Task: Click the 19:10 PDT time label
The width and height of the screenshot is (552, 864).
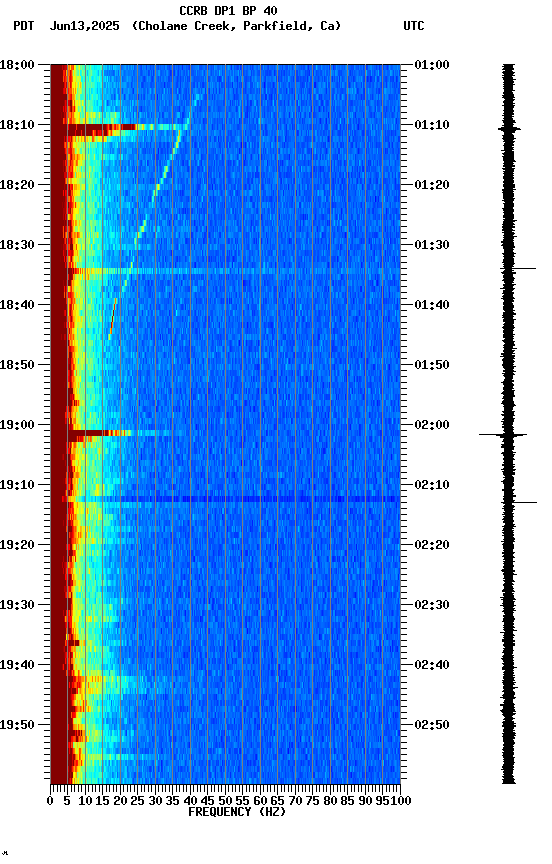Action: tap(17, 485)
